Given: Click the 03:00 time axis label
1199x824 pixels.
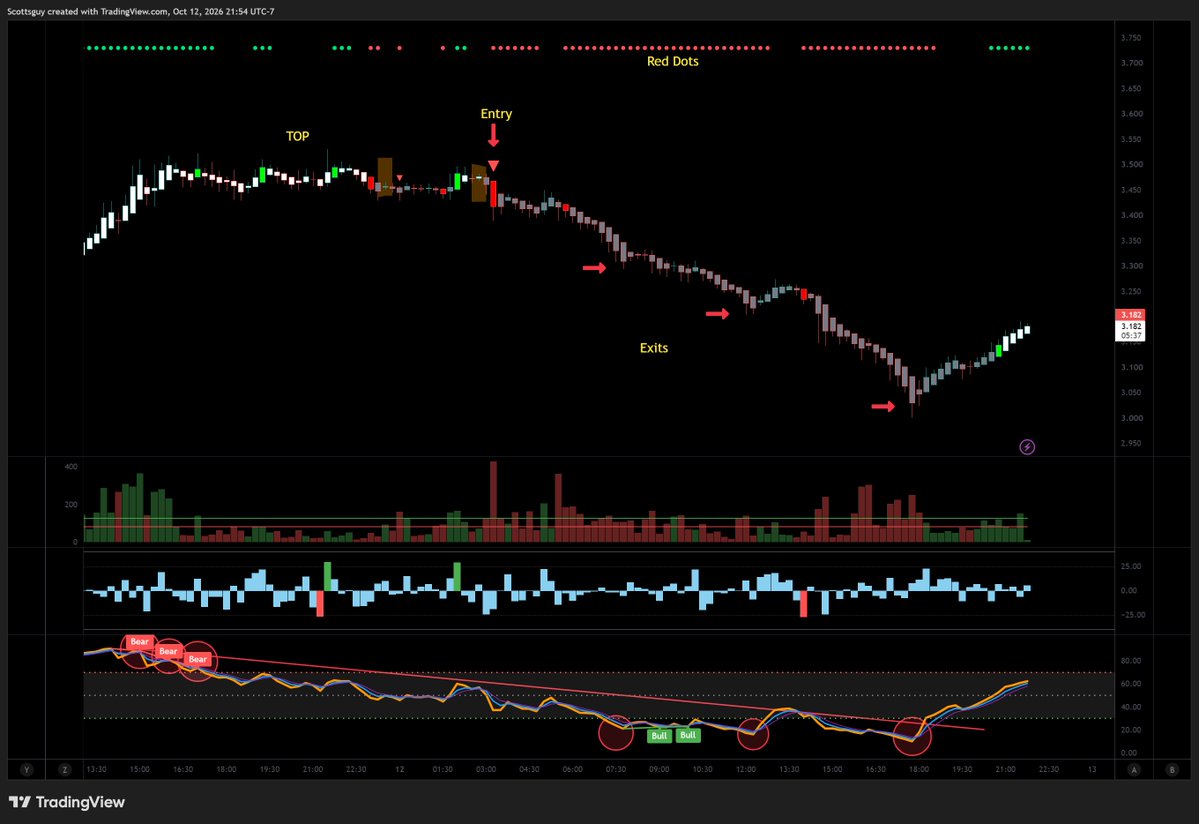Looking at the screenshot, I should tap(486, 770).
